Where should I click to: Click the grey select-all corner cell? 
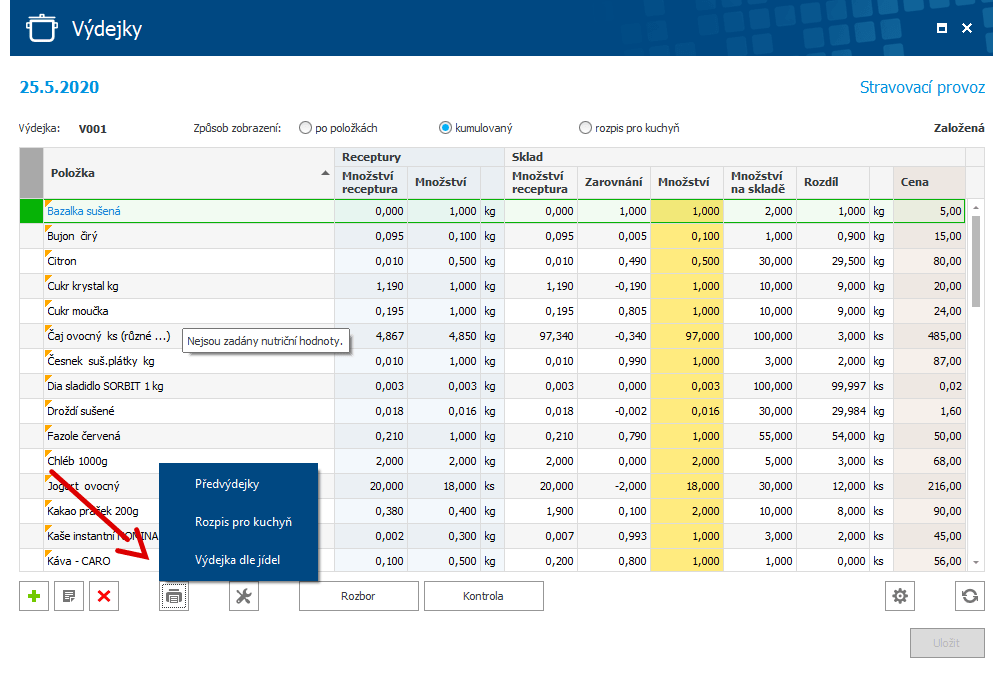point(31,173)
